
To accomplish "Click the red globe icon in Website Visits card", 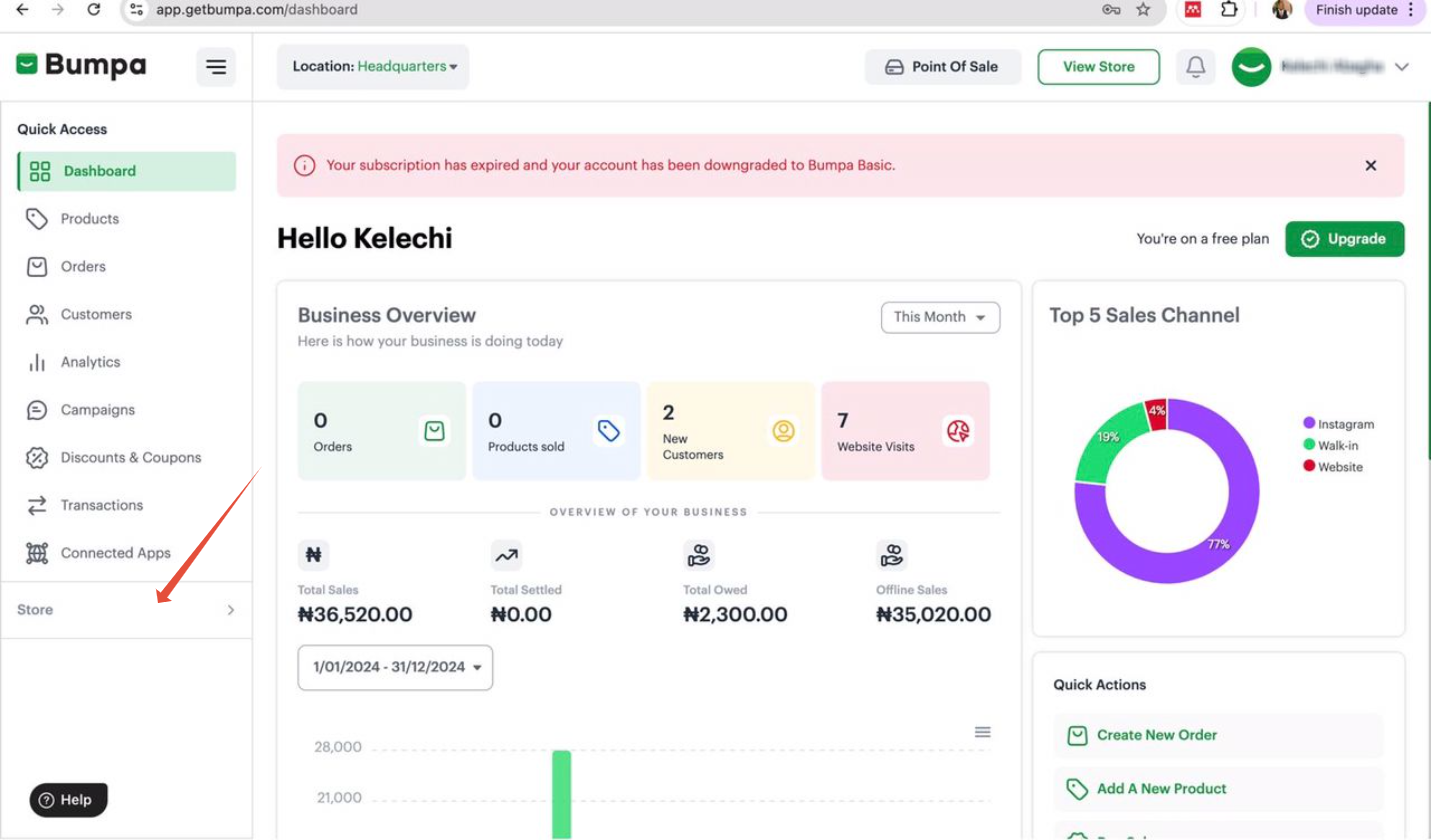I will pos(958,431).
